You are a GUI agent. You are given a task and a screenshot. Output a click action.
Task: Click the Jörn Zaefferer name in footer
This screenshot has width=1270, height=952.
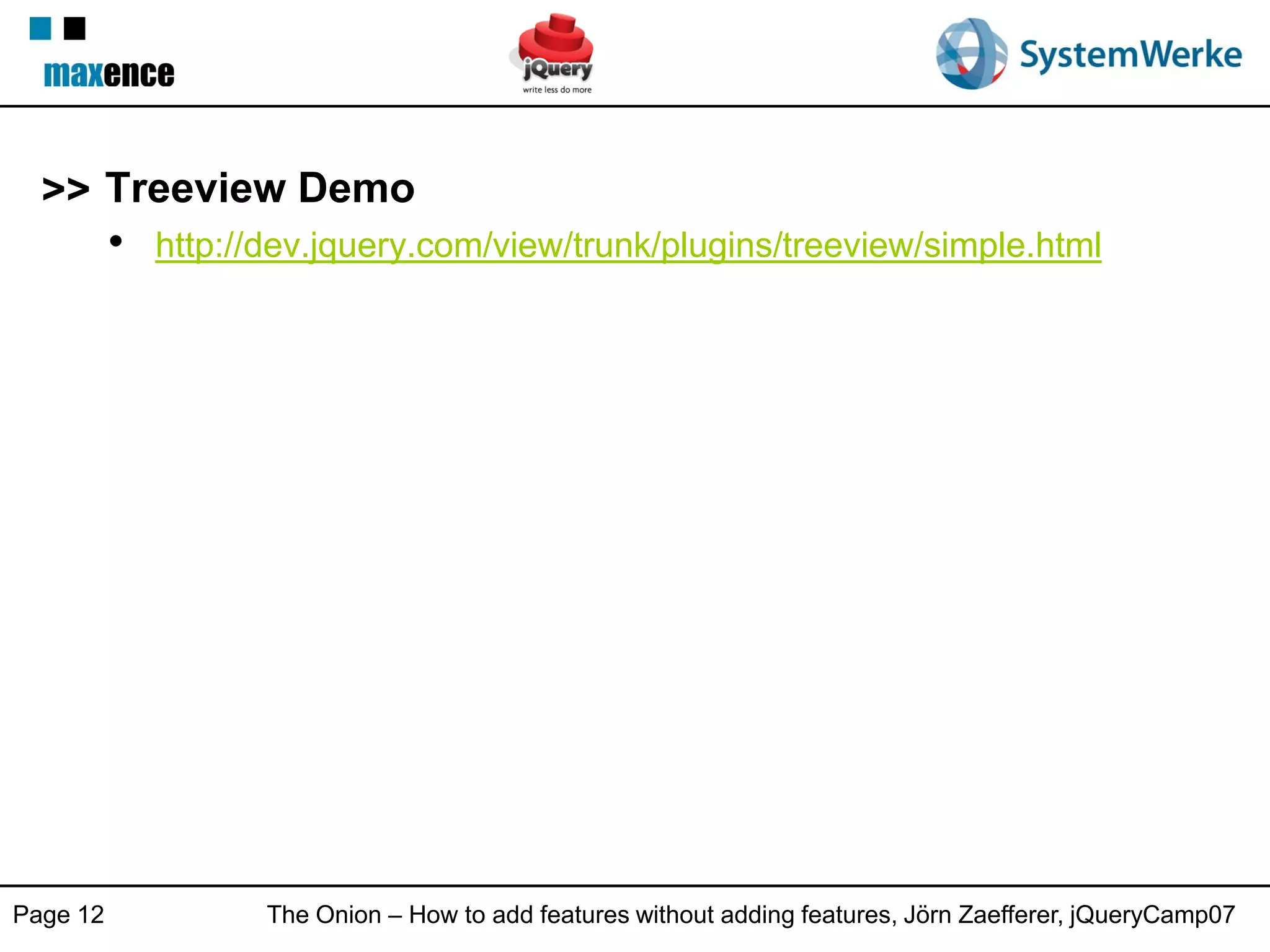982,915
